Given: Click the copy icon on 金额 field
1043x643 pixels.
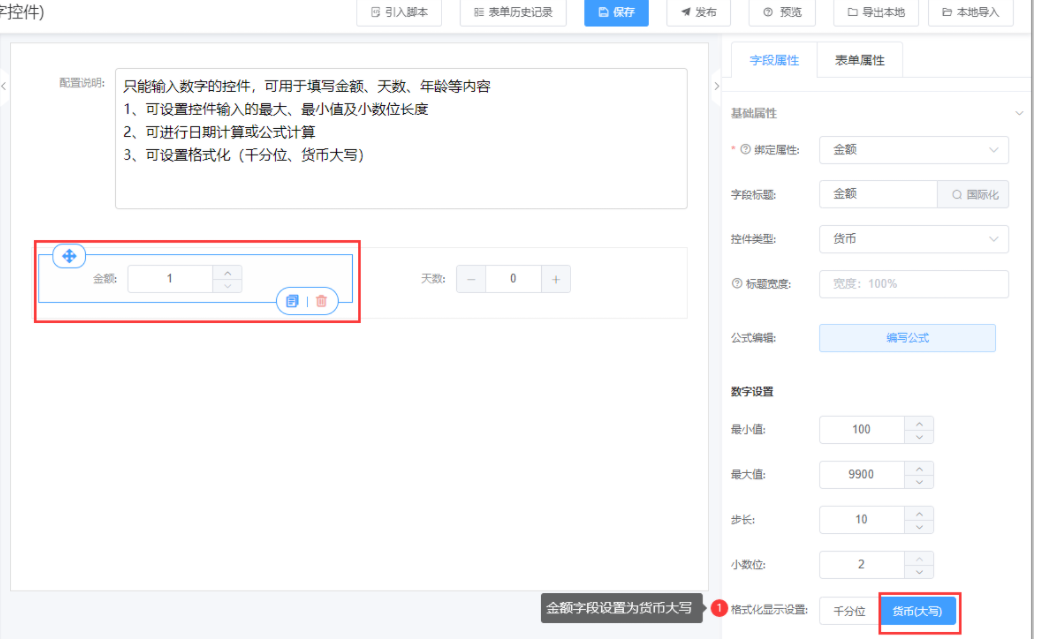Looking at the screenshot, I should (x=293, y=300).
